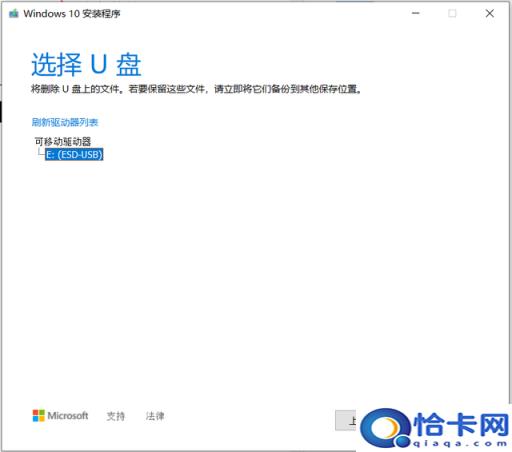Open the 支持 support link

pyautogui.click(x=116, y=416)
